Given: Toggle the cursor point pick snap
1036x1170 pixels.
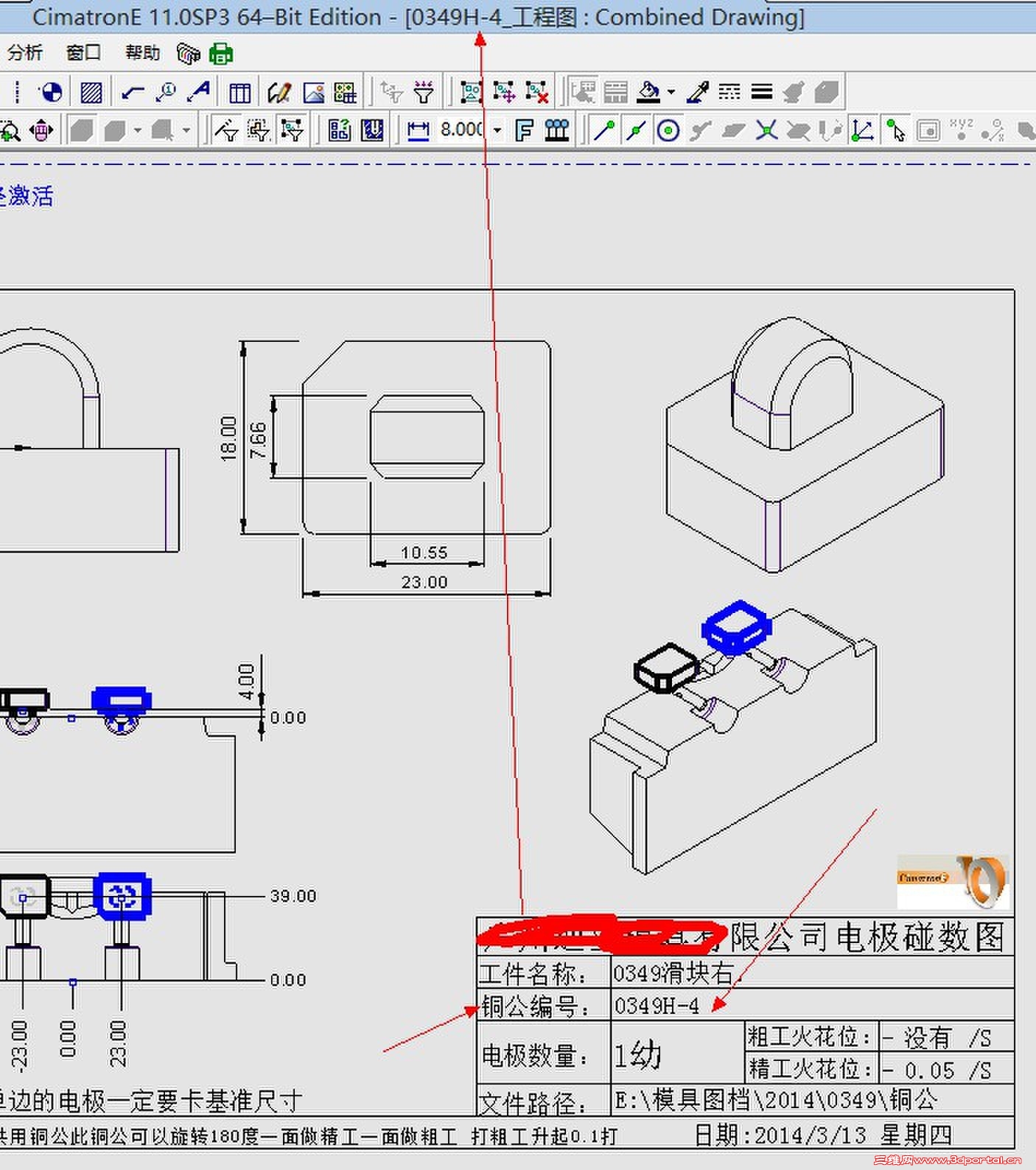Looking at the screenshot, I should 896,131.
